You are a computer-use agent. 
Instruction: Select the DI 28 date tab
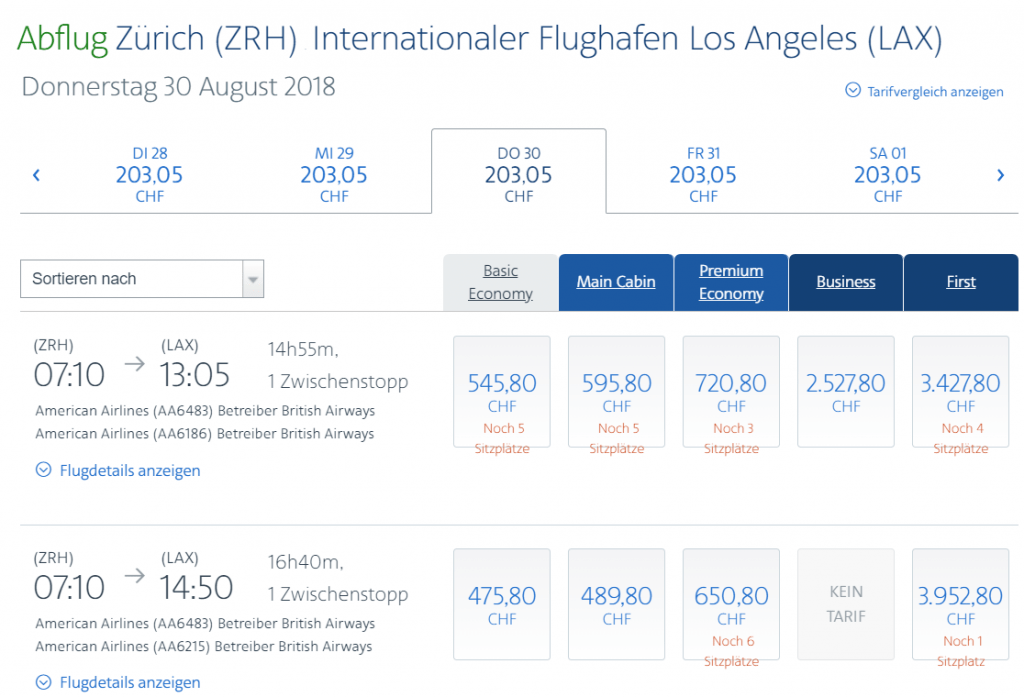(x=150, y=175)
